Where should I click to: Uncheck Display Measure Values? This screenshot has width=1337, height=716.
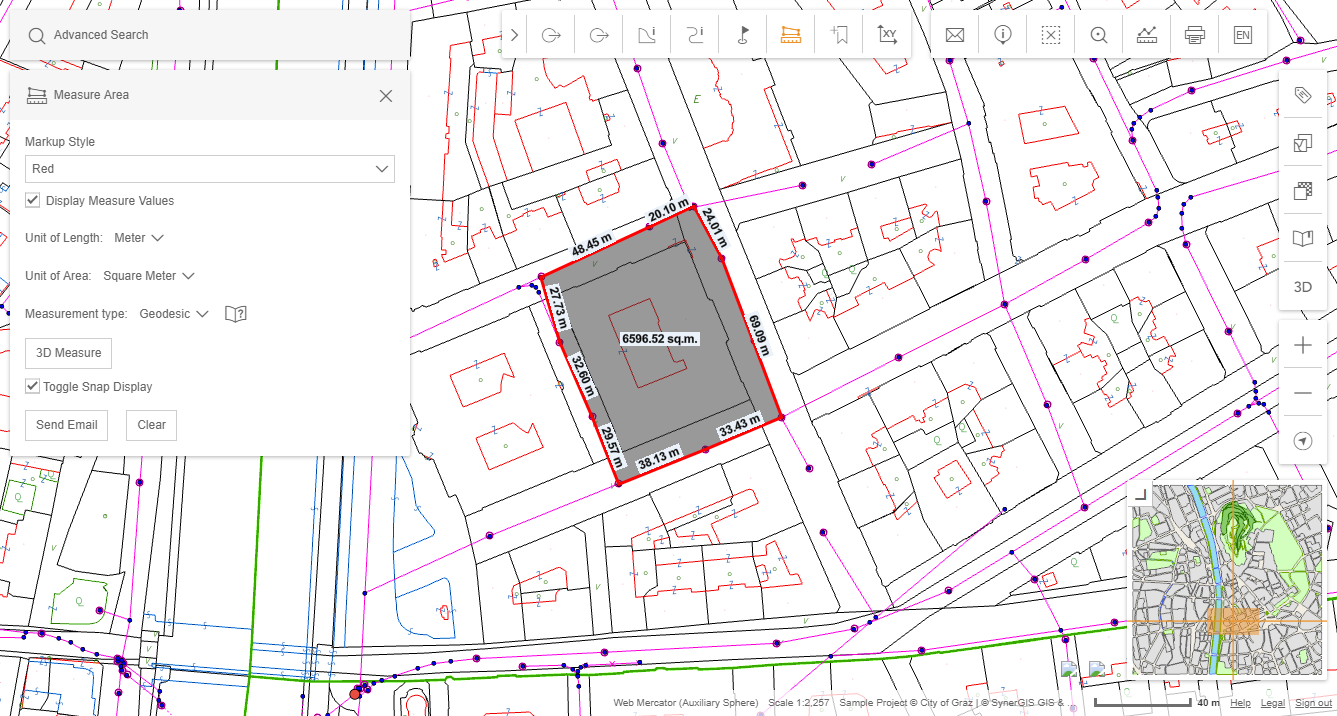point(32,200)
